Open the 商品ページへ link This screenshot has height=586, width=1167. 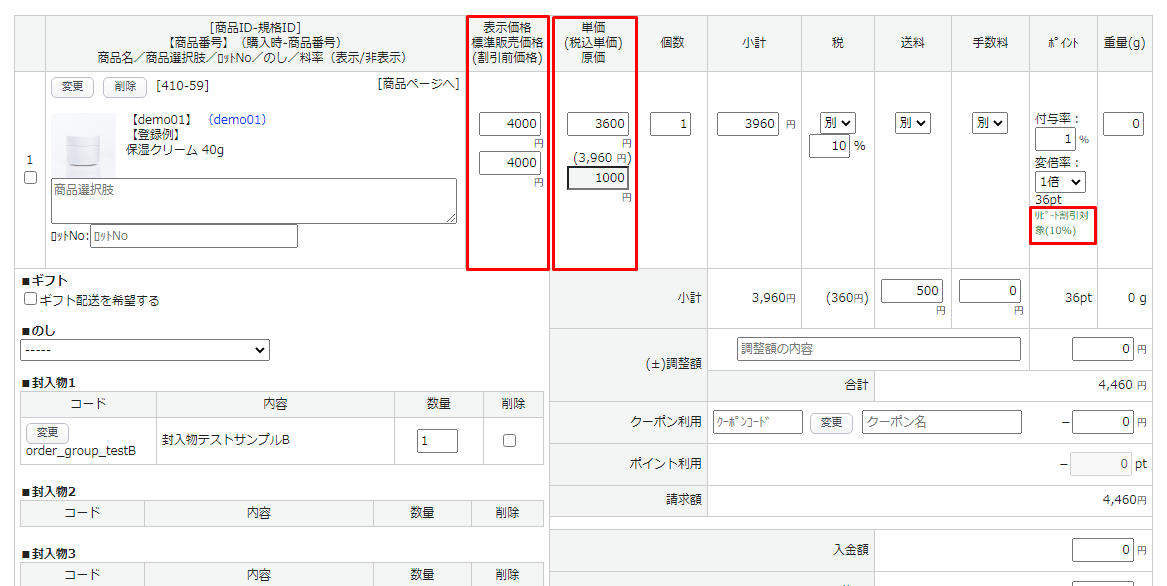tap(418, 84)
